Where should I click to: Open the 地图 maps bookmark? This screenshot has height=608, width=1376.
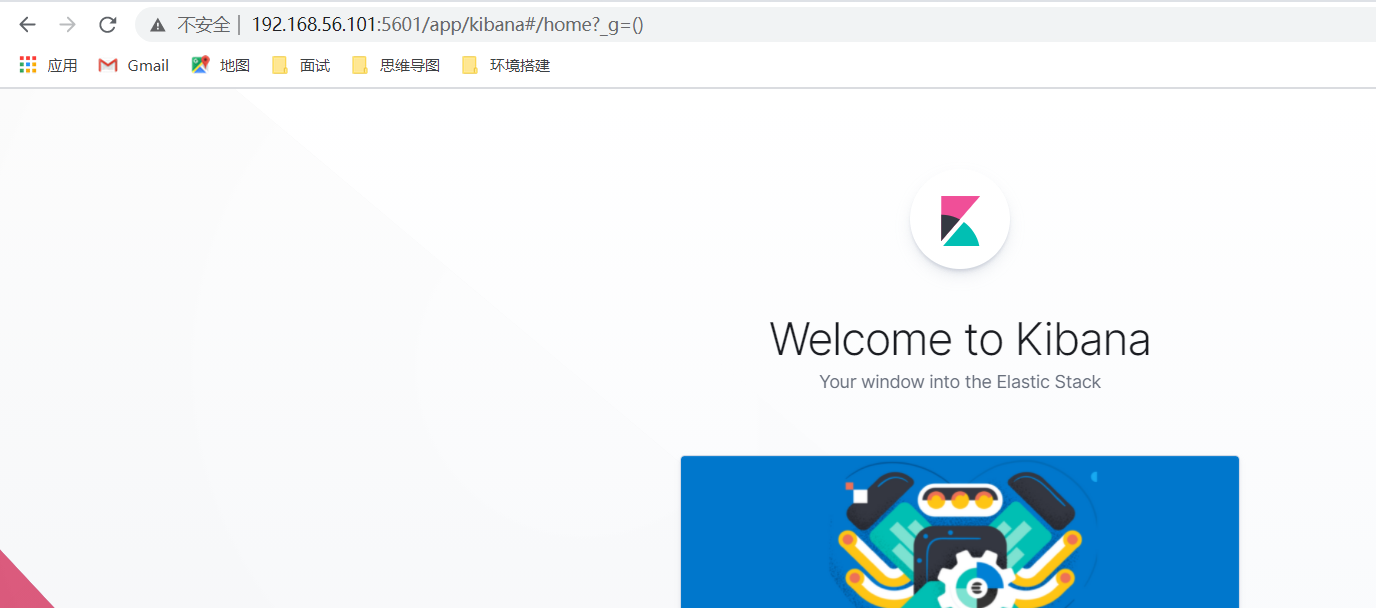(x=220, y=65)
